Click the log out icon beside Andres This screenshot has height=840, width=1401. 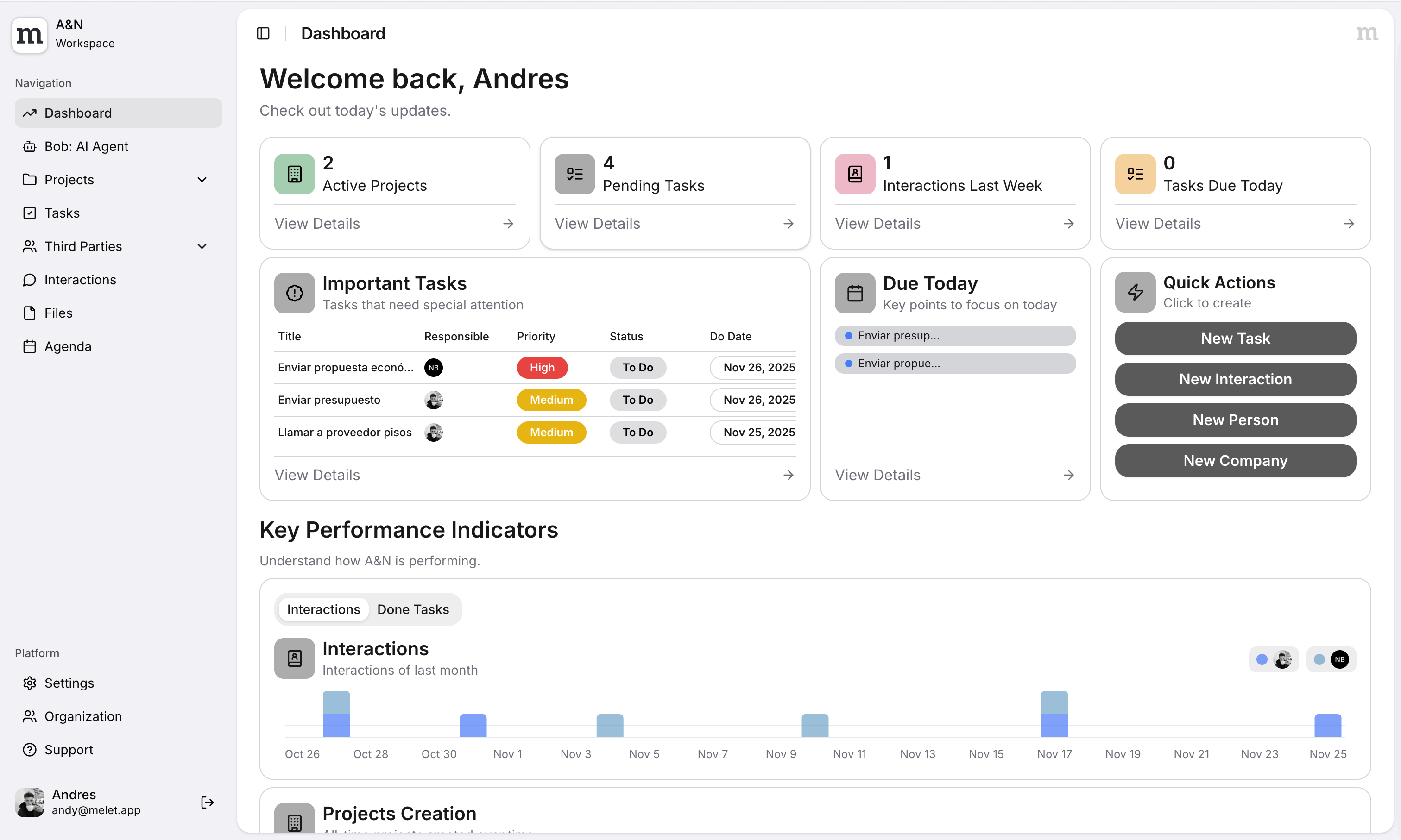point(207,802)
